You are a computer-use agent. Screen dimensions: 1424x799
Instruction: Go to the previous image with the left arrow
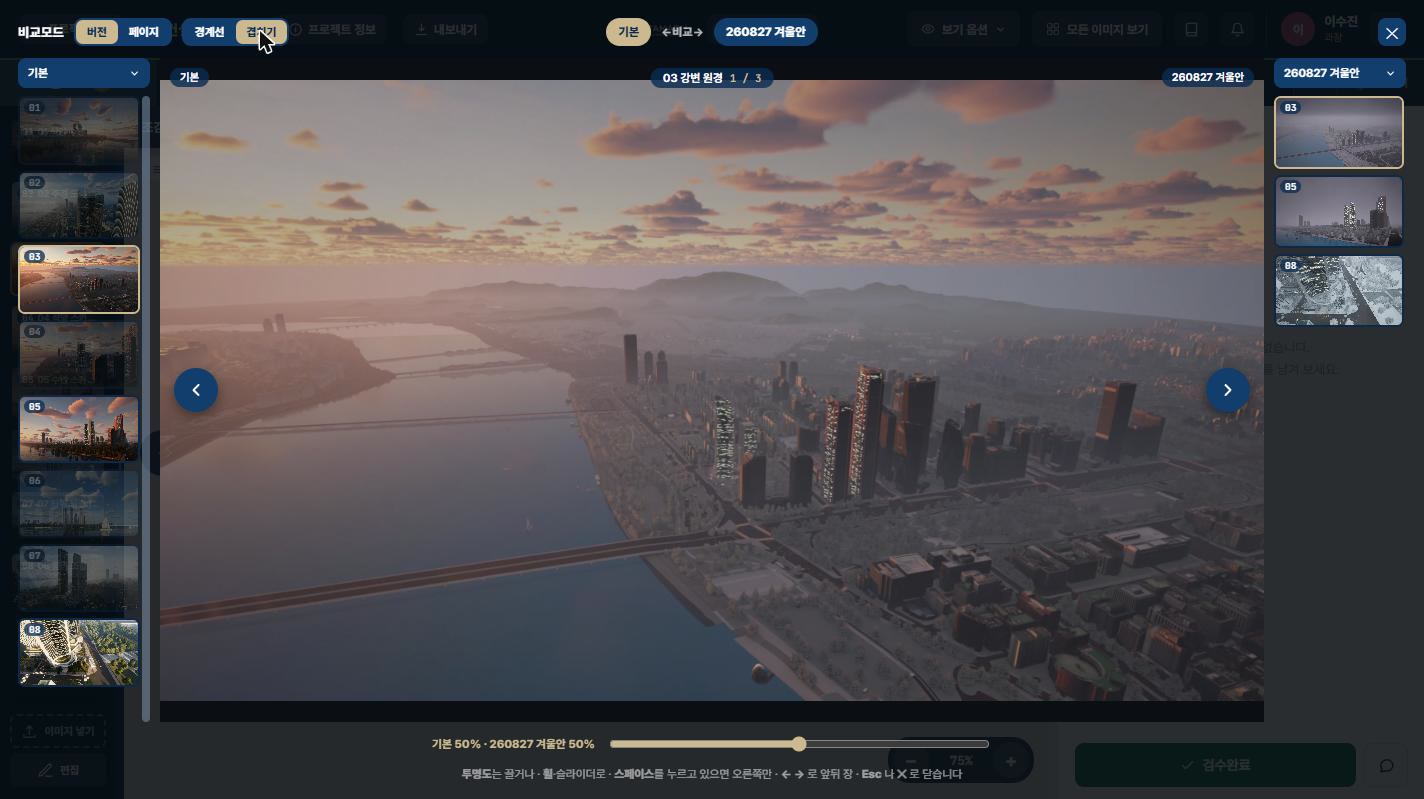pos(196,390)
